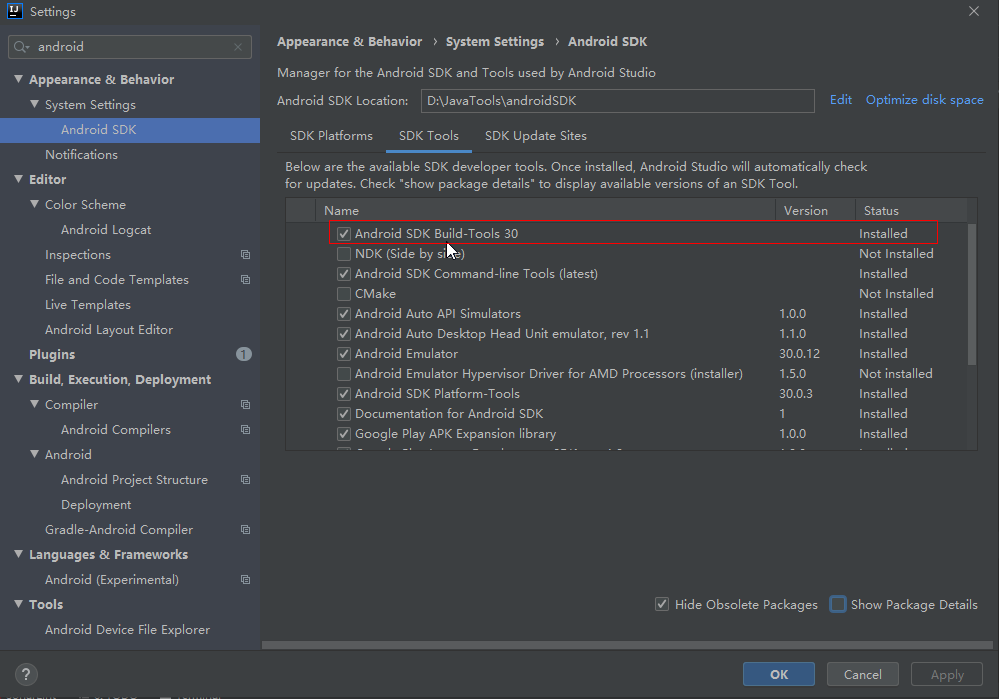The image size is (999, 699).
Task: Click the horizontal scrollbar below content pane
Action: (628, 645)
